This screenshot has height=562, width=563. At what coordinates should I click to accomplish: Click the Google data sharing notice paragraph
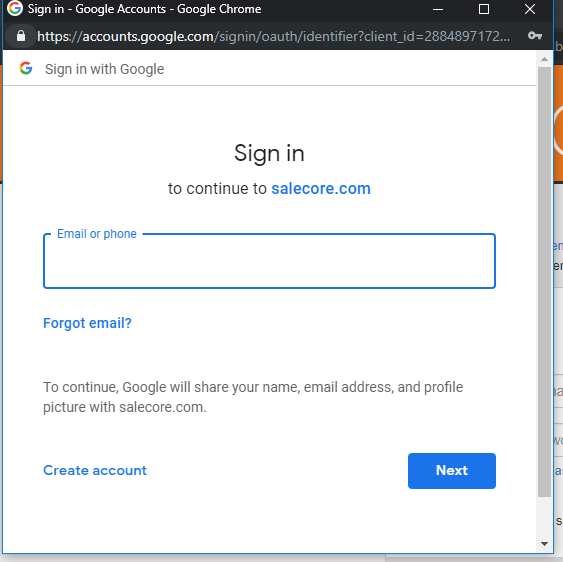(x=253, y=397)
